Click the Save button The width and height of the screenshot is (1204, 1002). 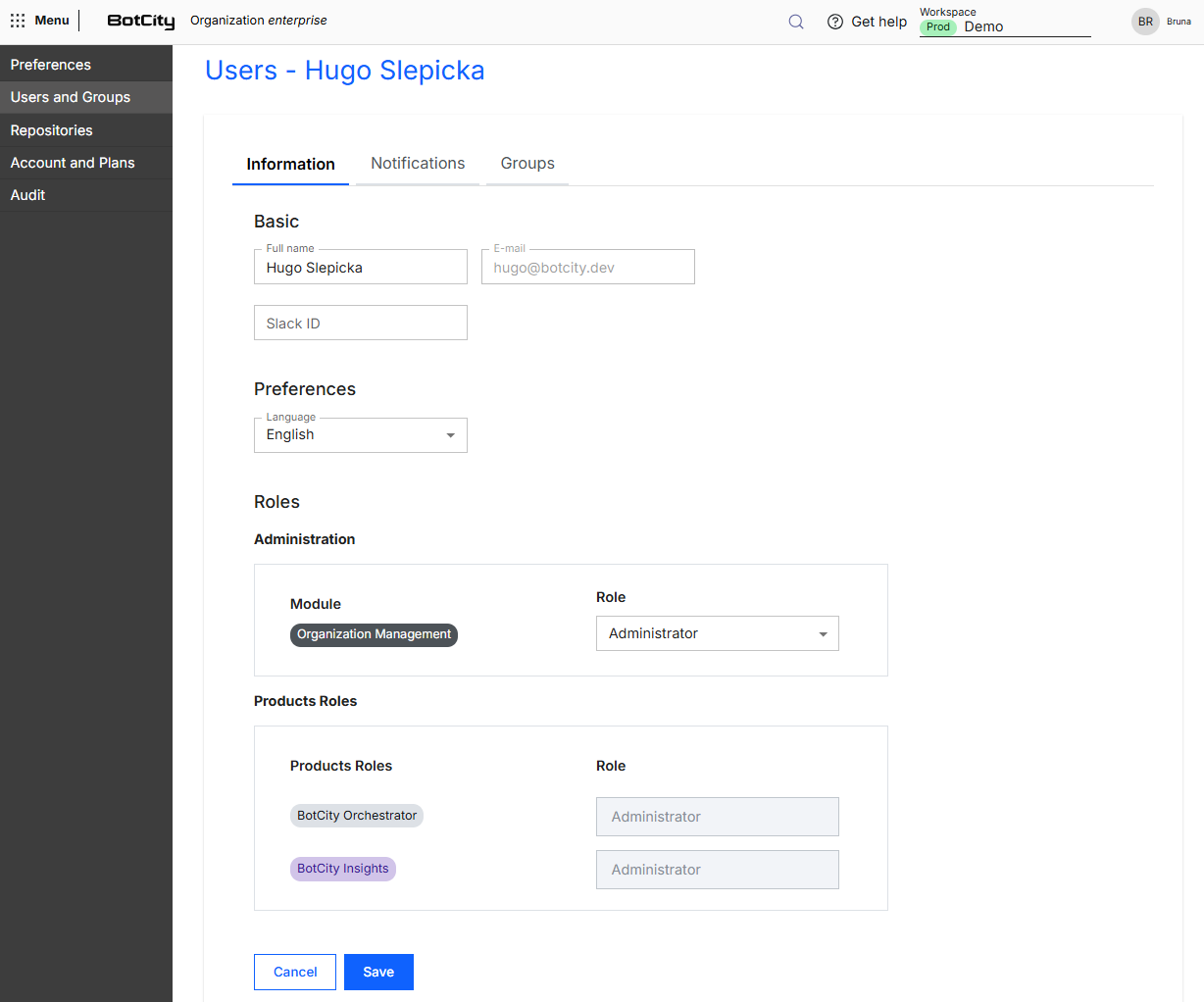[x=378, y=972]
